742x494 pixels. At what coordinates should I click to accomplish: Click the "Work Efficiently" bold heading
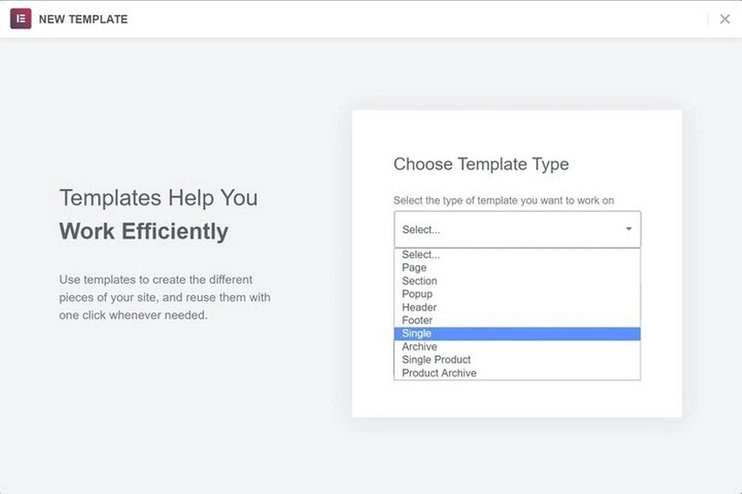tap(144, 232)
